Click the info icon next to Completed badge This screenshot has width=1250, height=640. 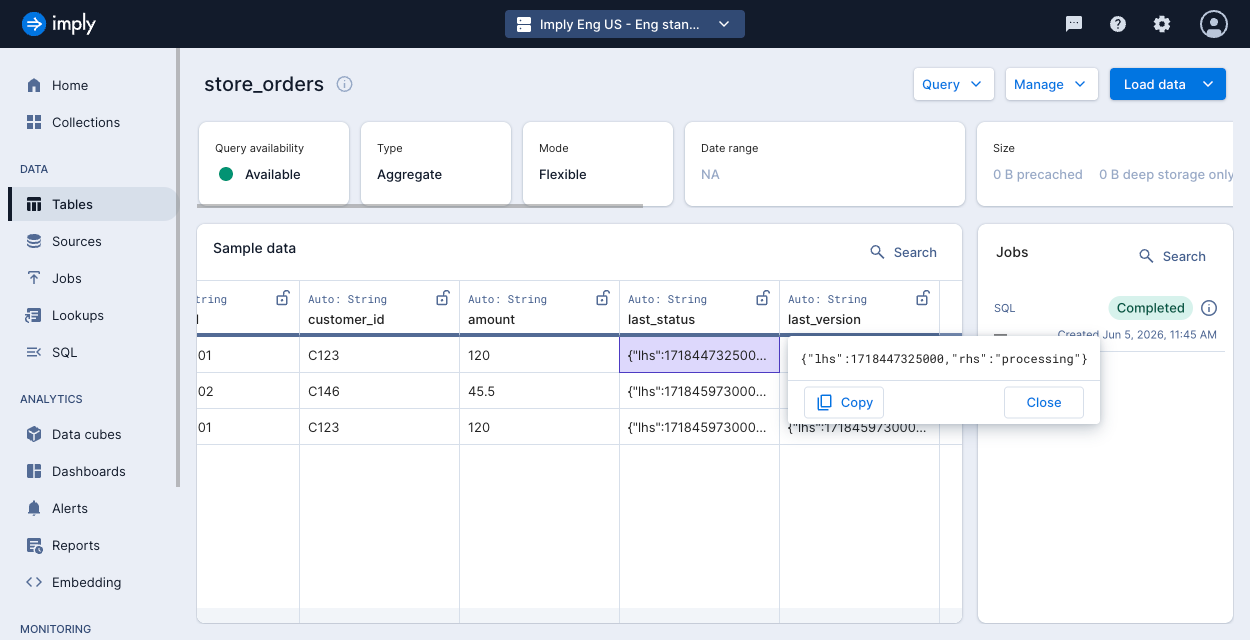[x=1209, y=308]
